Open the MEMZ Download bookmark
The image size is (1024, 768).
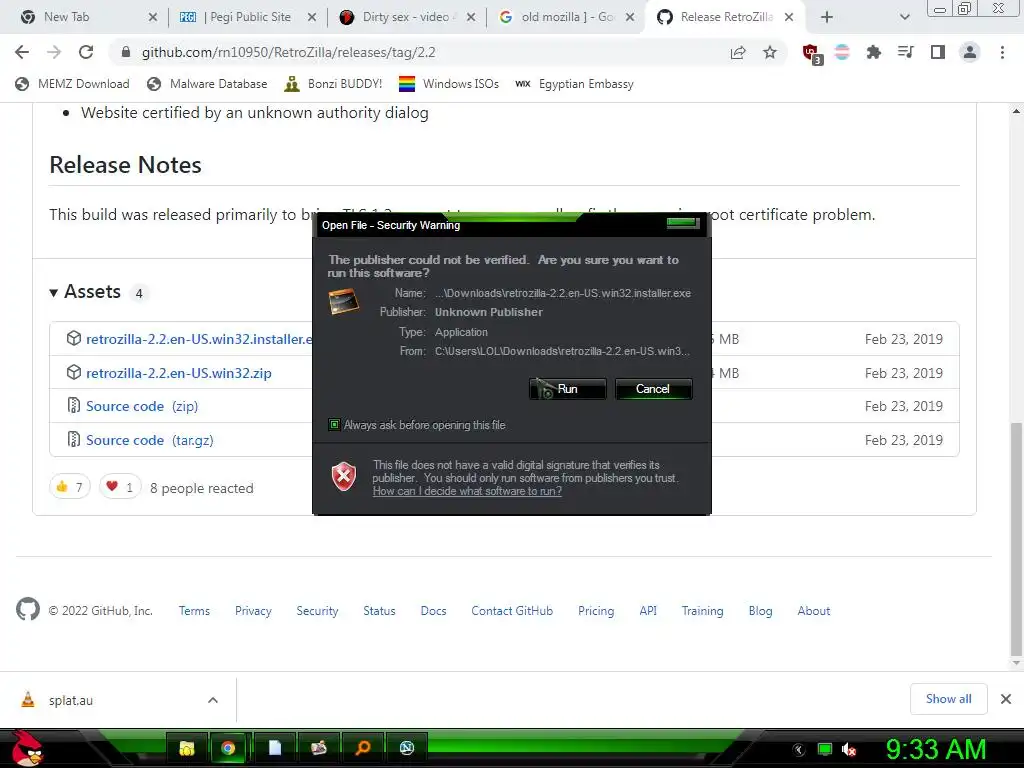click(x=72, y=84)
